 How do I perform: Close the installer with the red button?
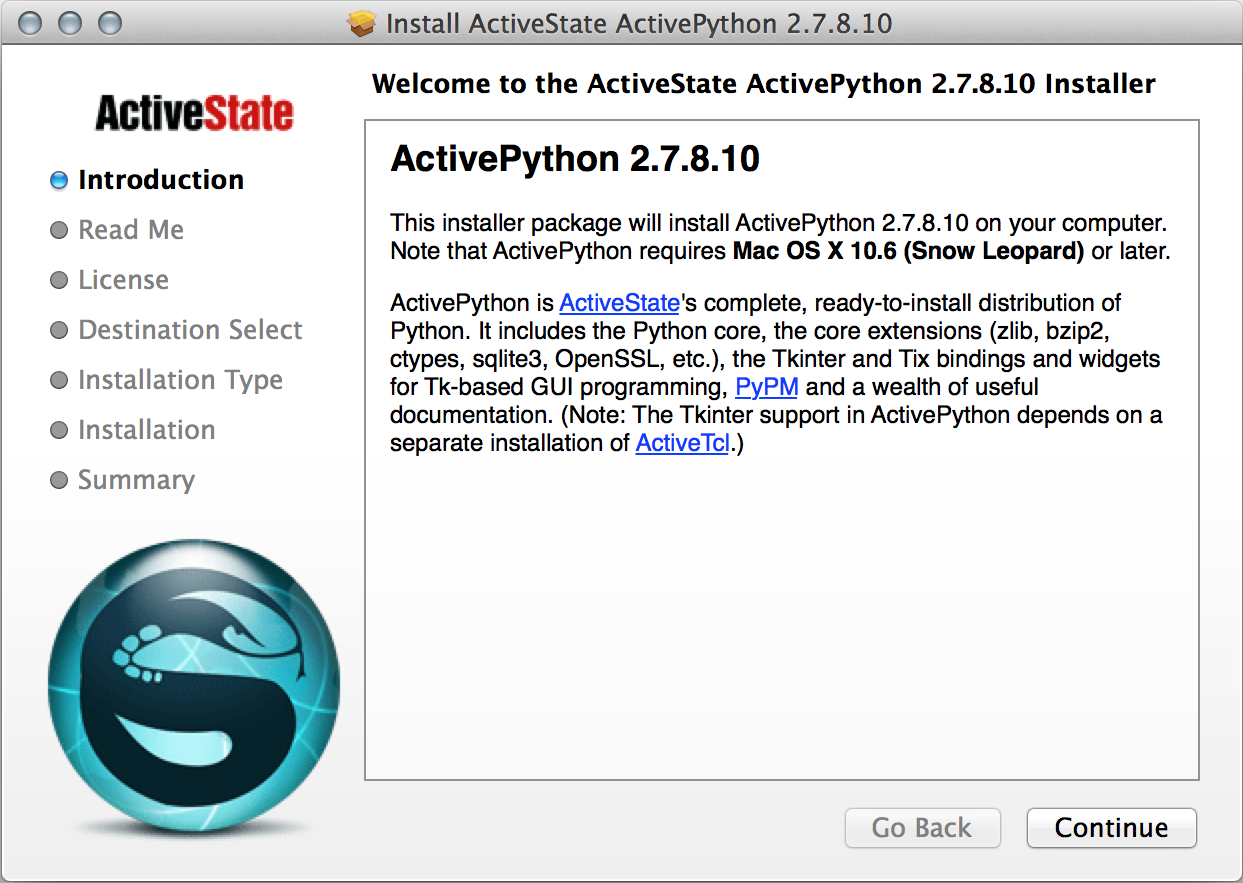(31, 23)
